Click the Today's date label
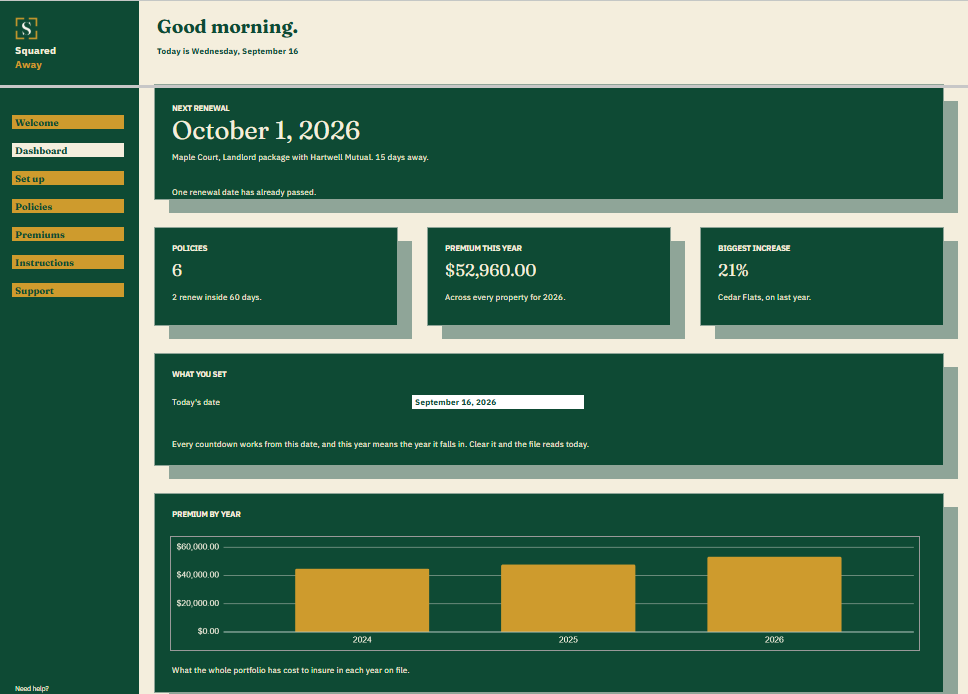Screen dimensions: 968x694 196,402
